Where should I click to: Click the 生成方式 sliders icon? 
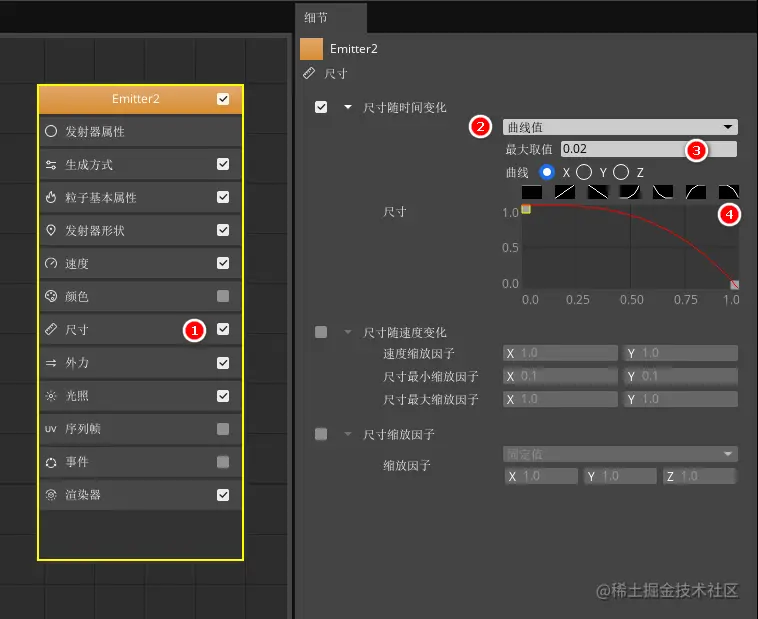pos(51,165)
